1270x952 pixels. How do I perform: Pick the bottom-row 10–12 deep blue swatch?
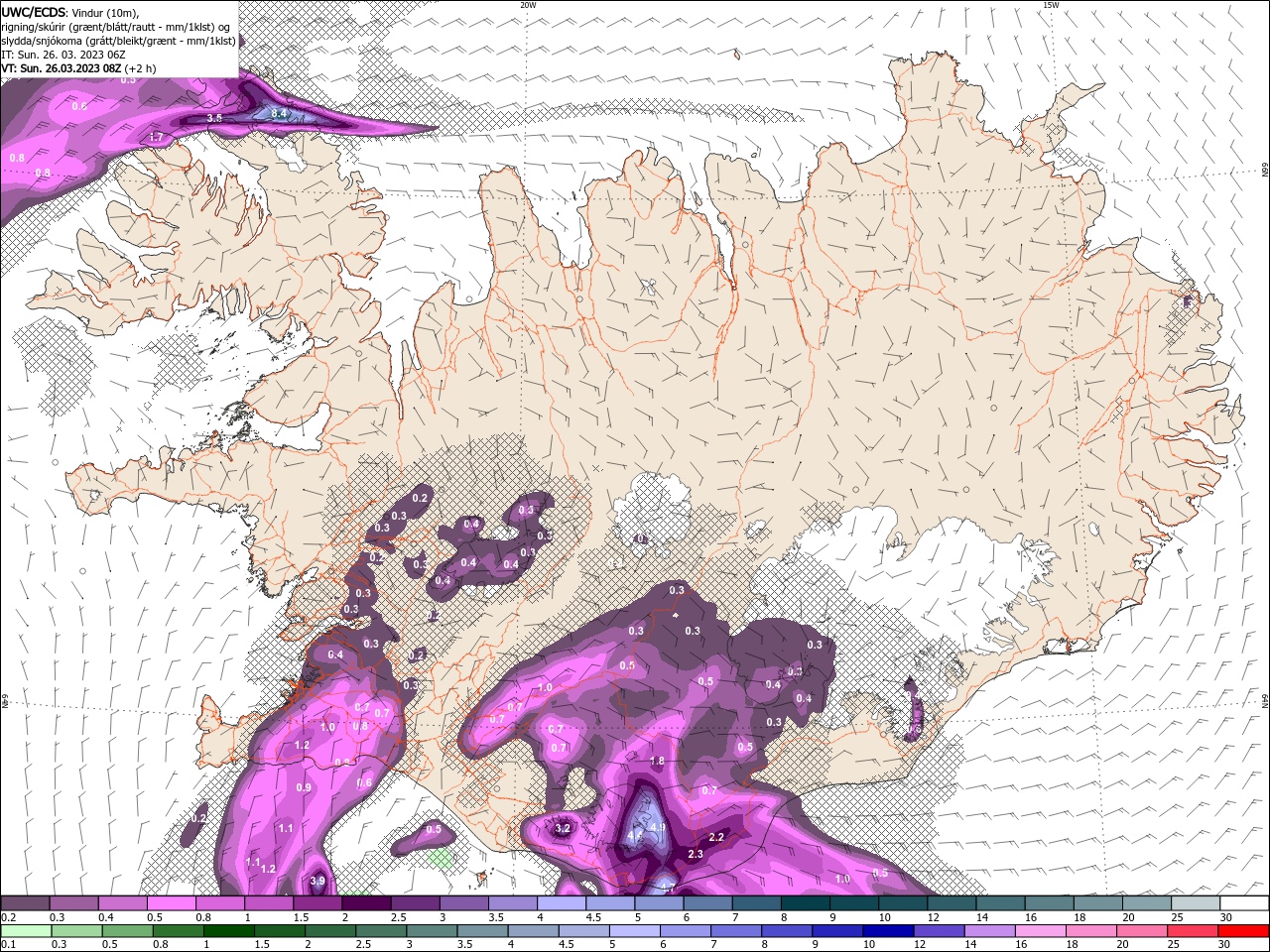(890, 931)
